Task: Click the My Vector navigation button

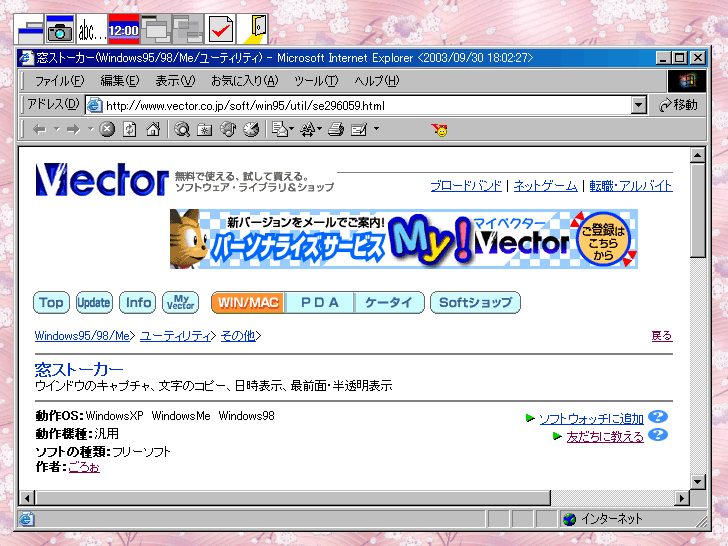Action: (x=181, y=303)
